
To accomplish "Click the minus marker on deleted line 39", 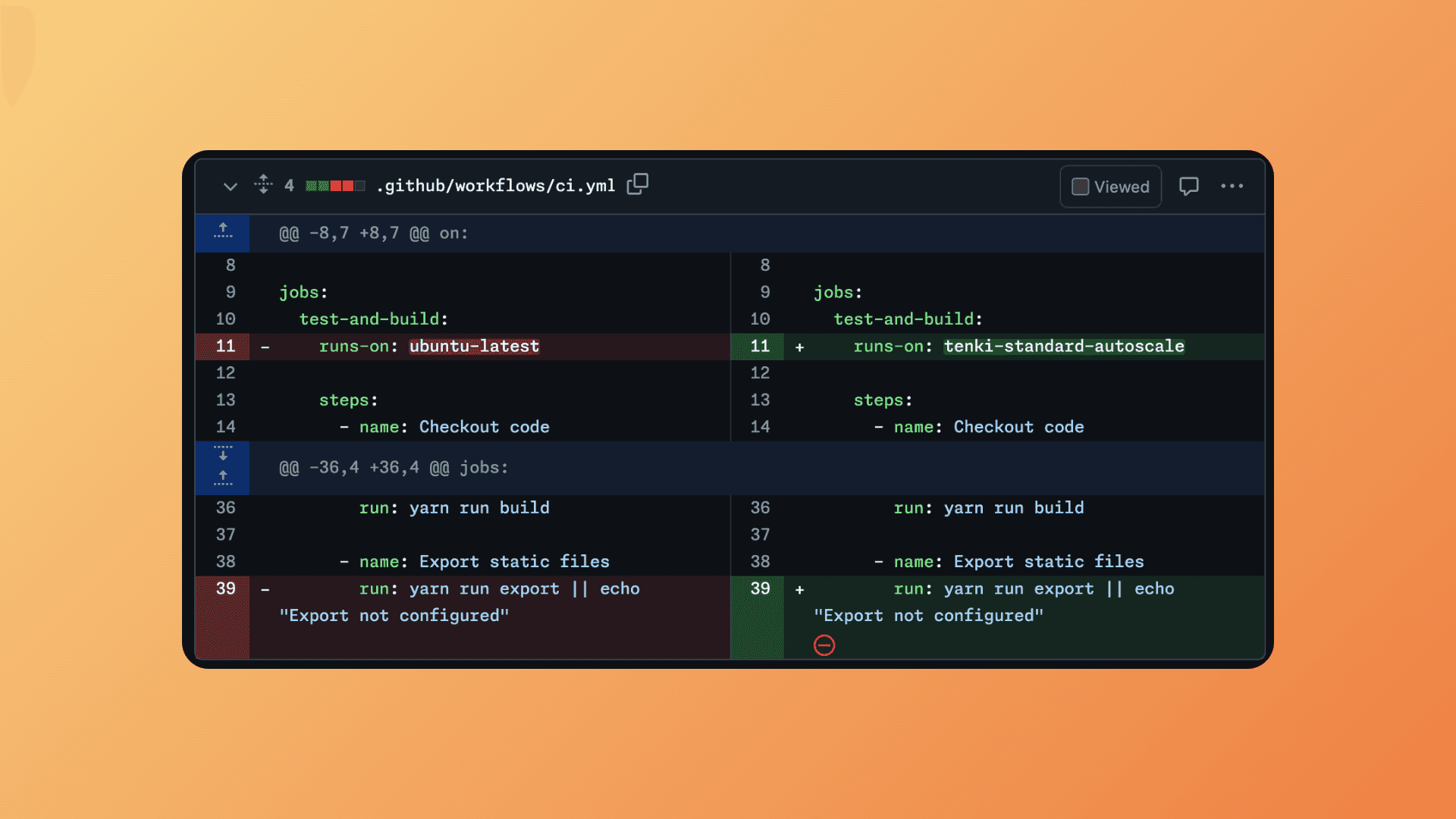I will tap(265, 589).
